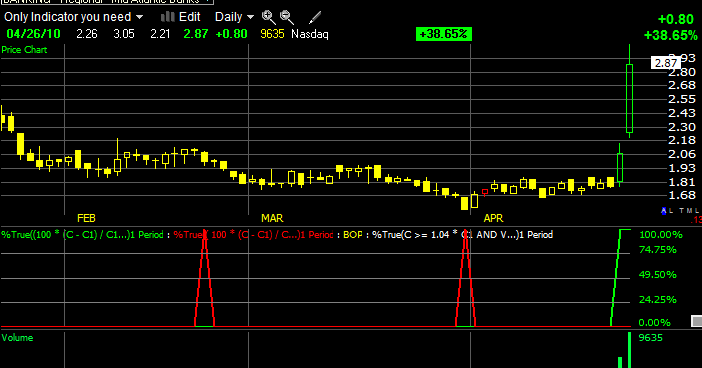702x368 pixels.
Task: Click the red %True indicator label
Action: tap(253, 235)
